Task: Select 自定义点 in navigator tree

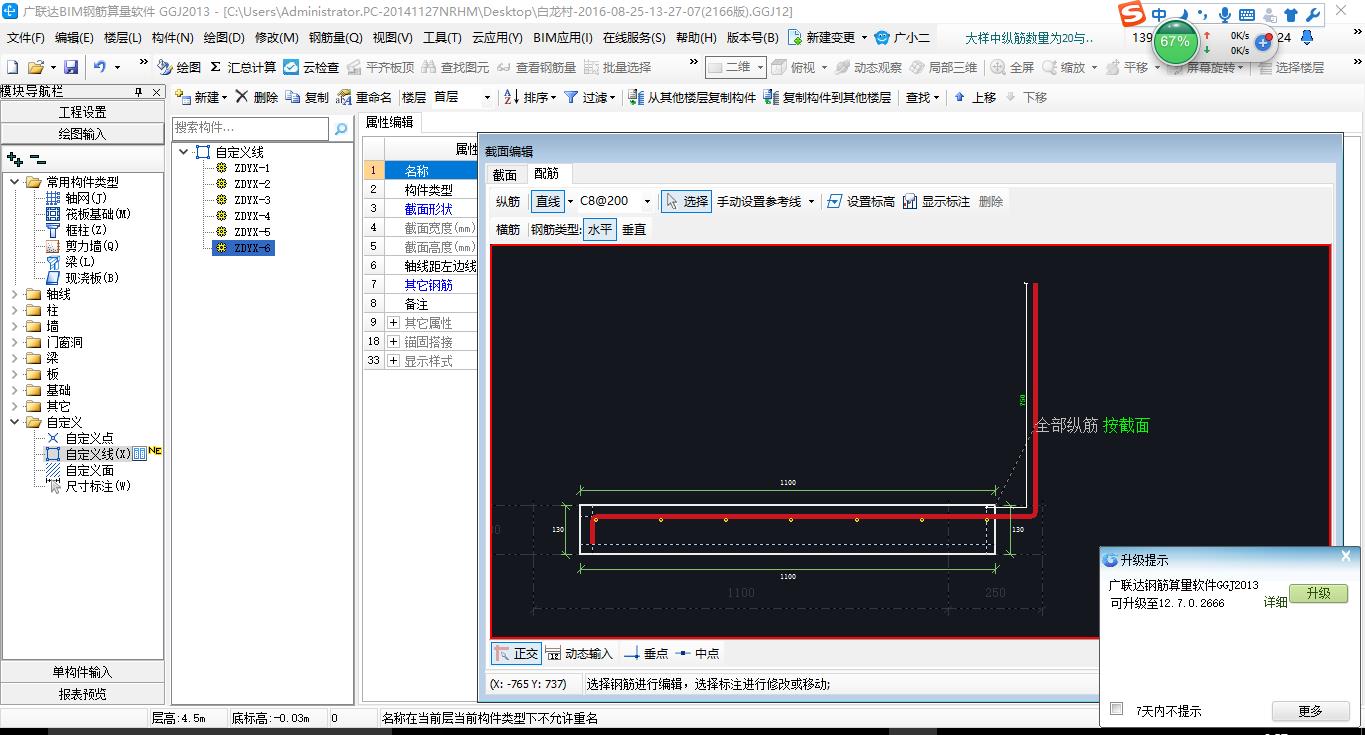Action: coord(89,438)
